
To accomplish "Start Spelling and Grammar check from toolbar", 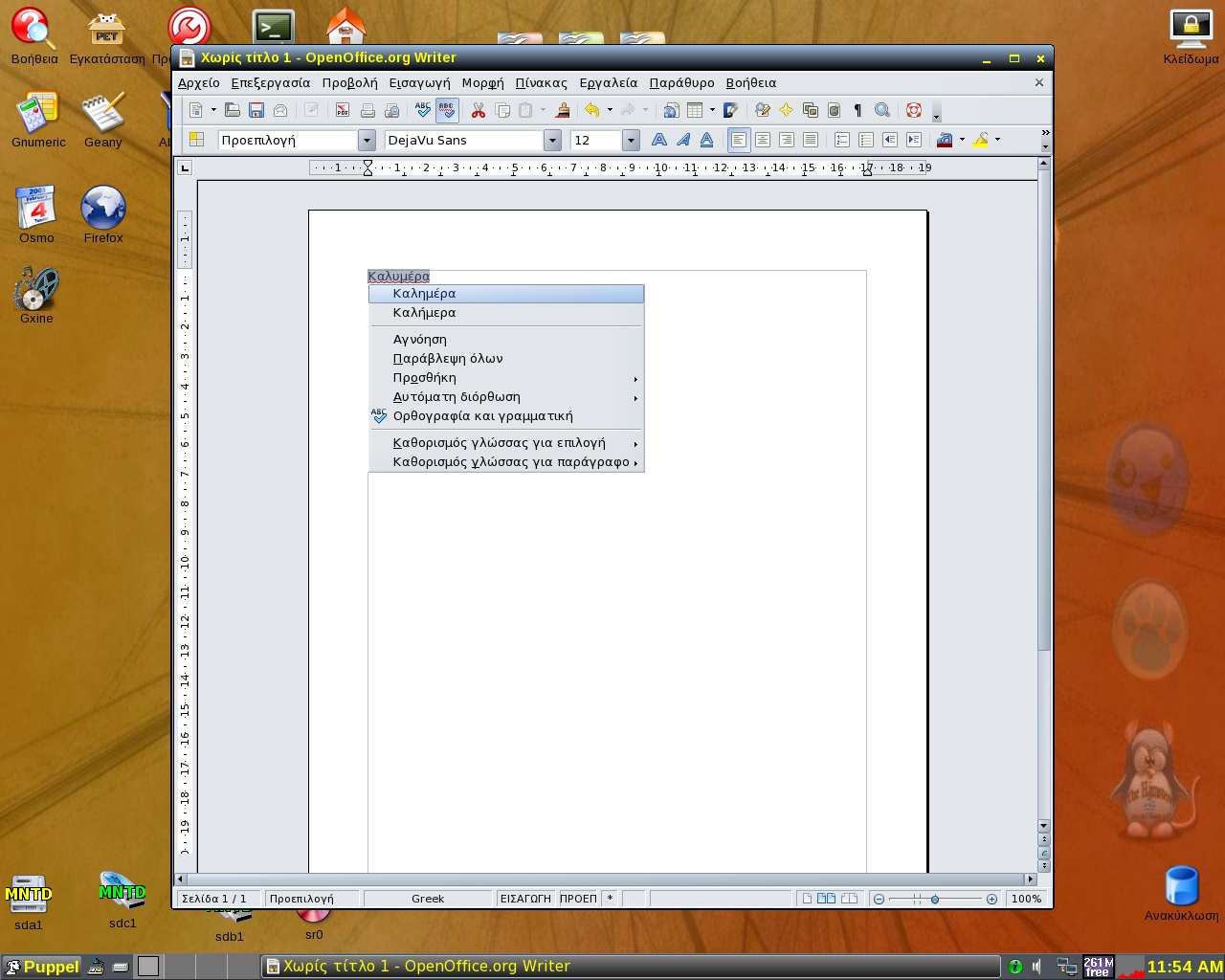I will click(x=423, y=110).
